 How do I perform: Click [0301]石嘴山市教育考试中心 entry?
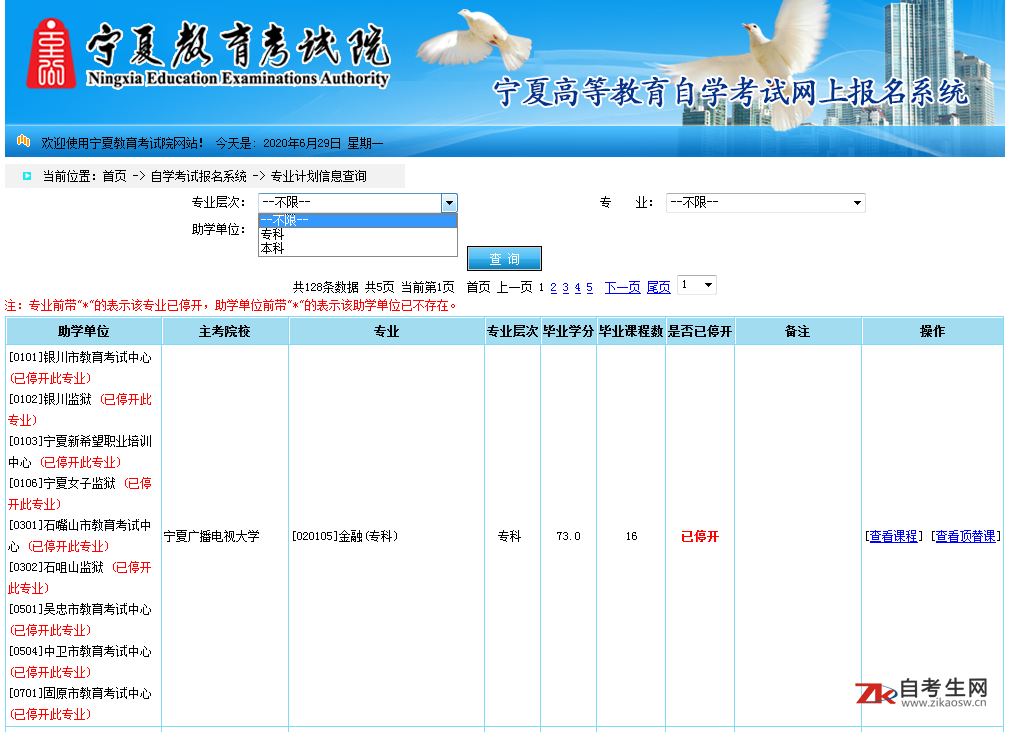[80, 535]
